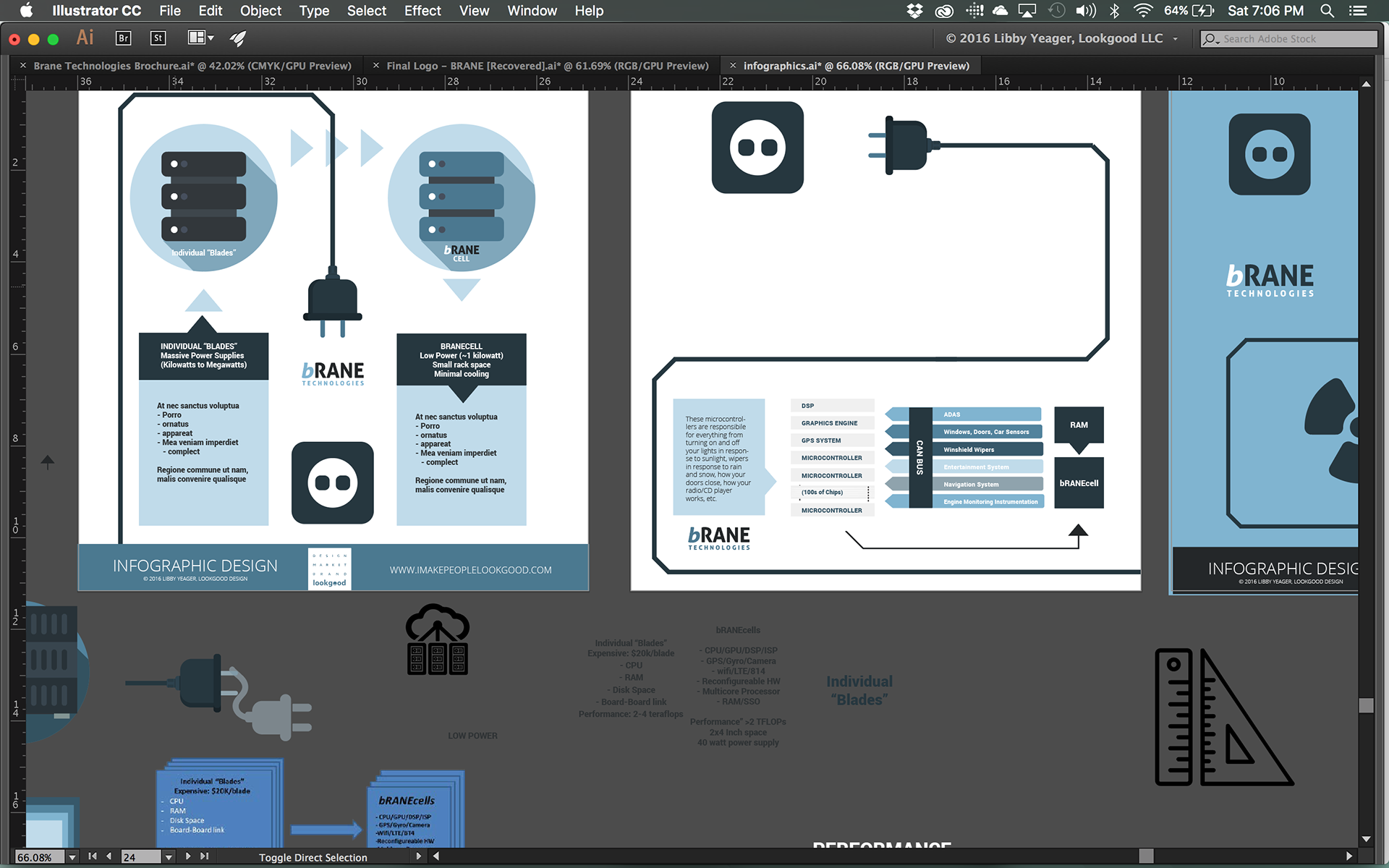Expand status bar display options arrow
Screen dimensions: 1389x868
(x=418, y=856)
